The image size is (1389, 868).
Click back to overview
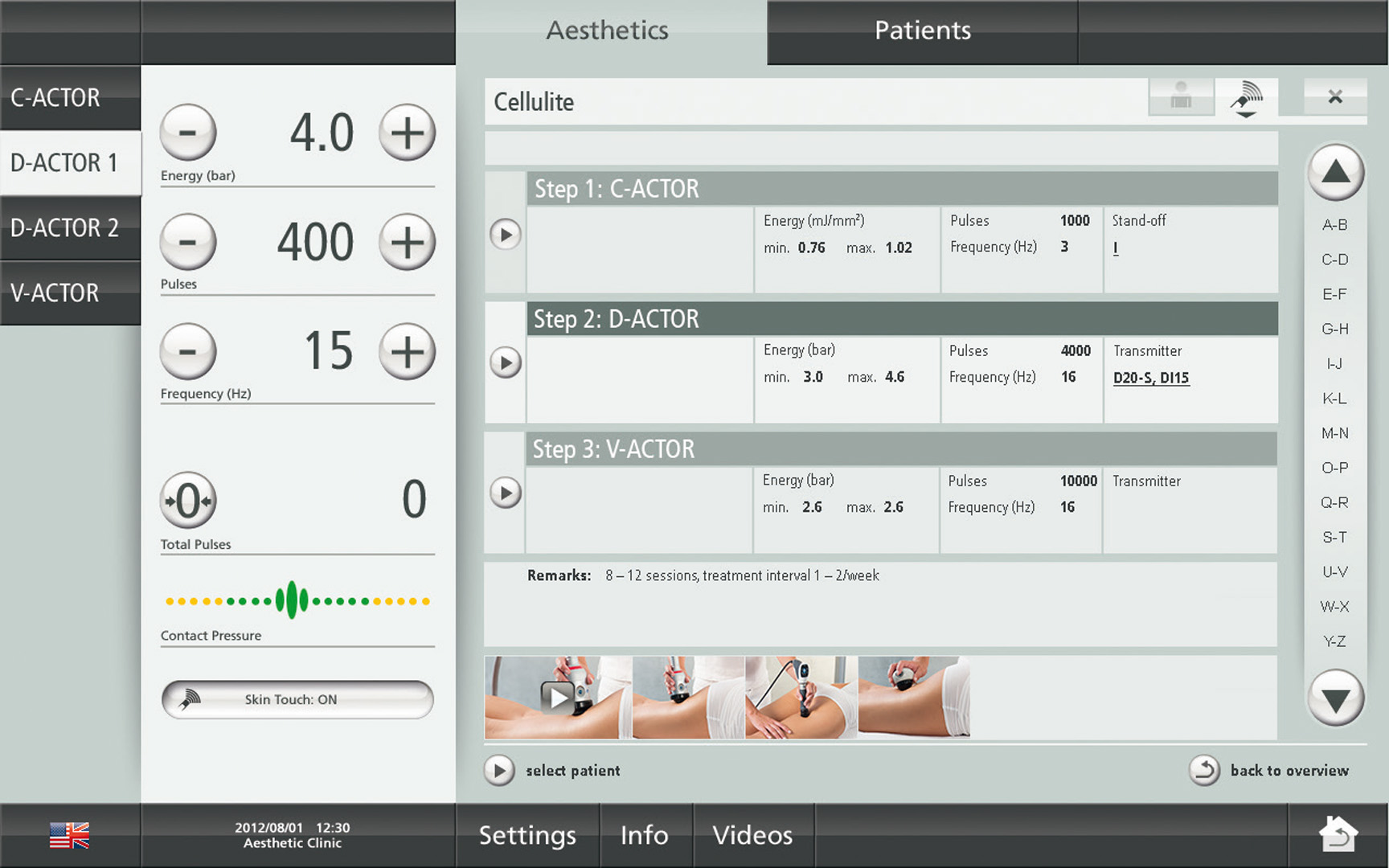(x=1270, y=770)
